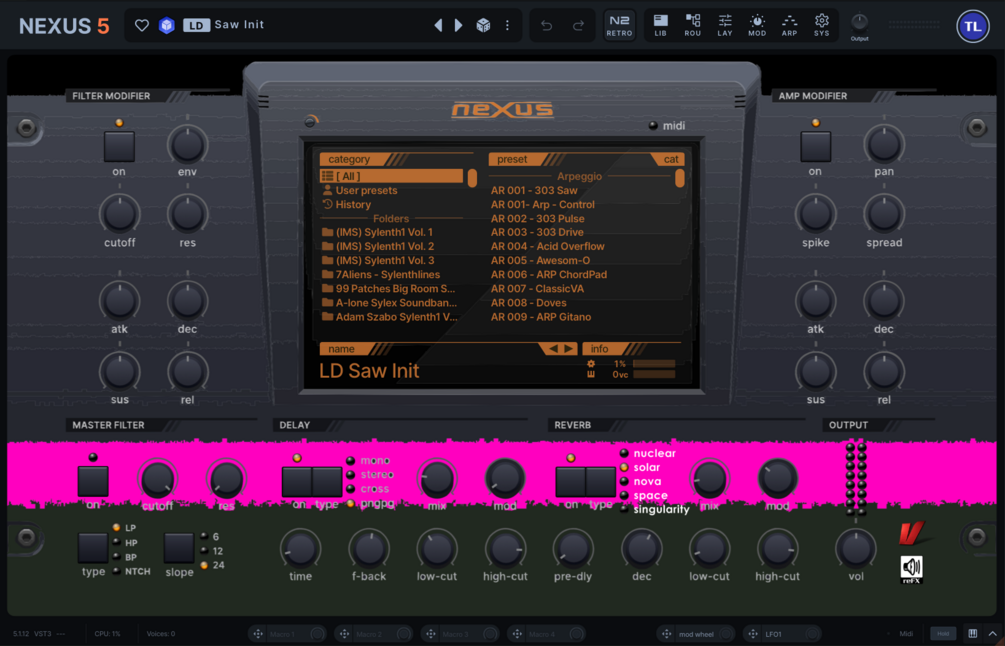The width and height of the screenshot is (1005, 646).
Task: Cycle the Delay type button
Action: (x=328, y=482)
